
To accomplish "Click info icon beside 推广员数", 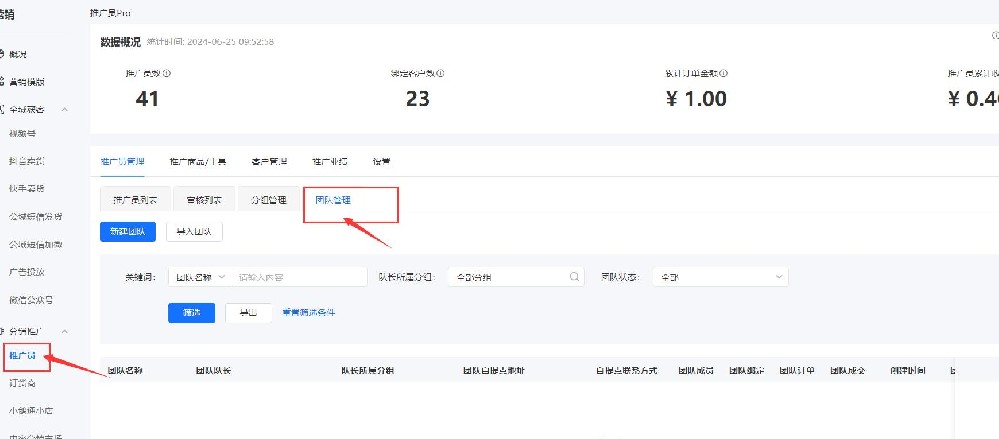I will click(x=167, y=73).
